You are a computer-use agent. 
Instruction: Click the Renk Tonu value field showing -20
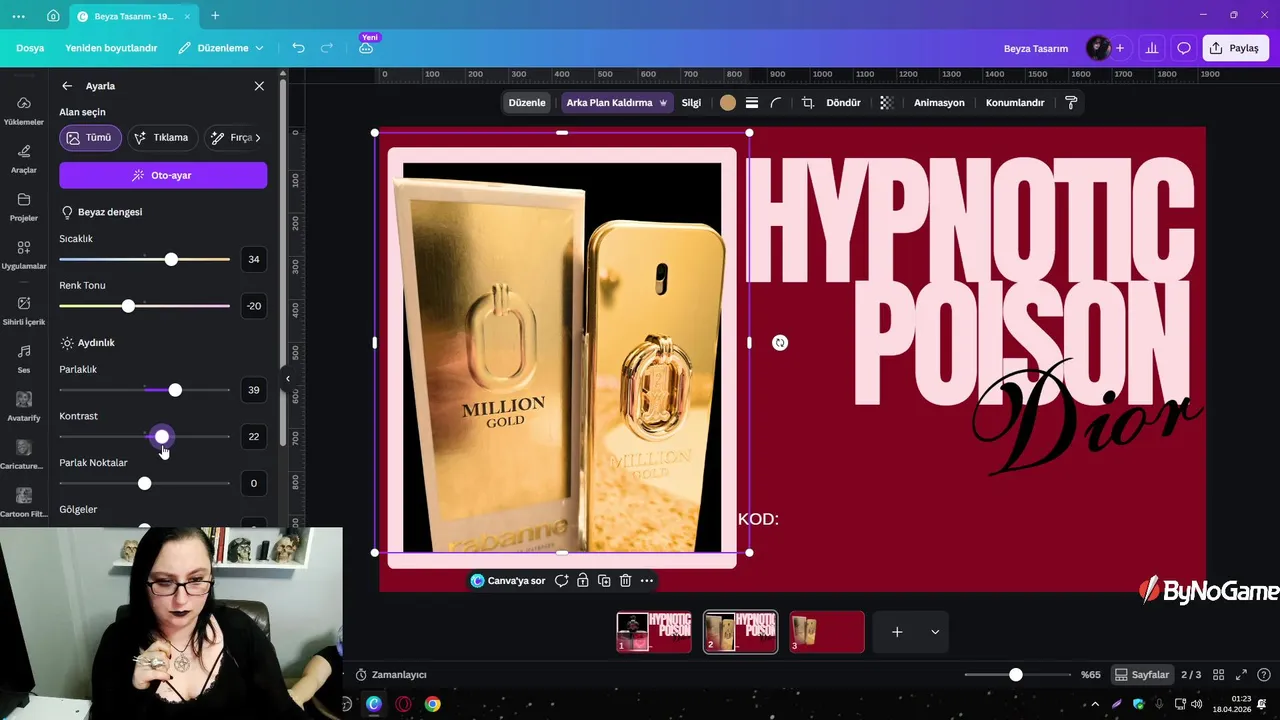coord(254,306)
